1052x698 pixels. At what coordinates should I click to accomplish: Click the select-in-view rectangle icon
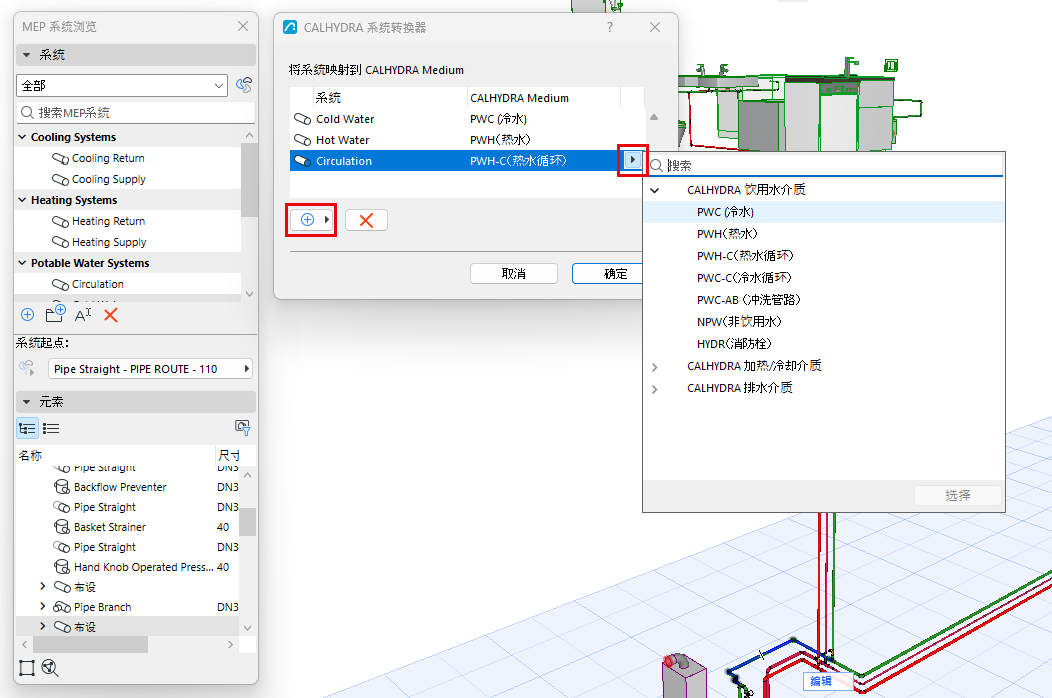pyautogui.click(x=27, y=668)
